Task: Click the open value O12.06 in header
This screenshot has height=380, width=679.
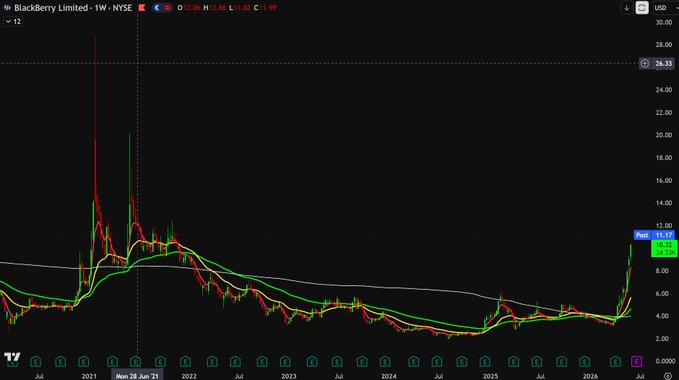Action: click(189, 8)
